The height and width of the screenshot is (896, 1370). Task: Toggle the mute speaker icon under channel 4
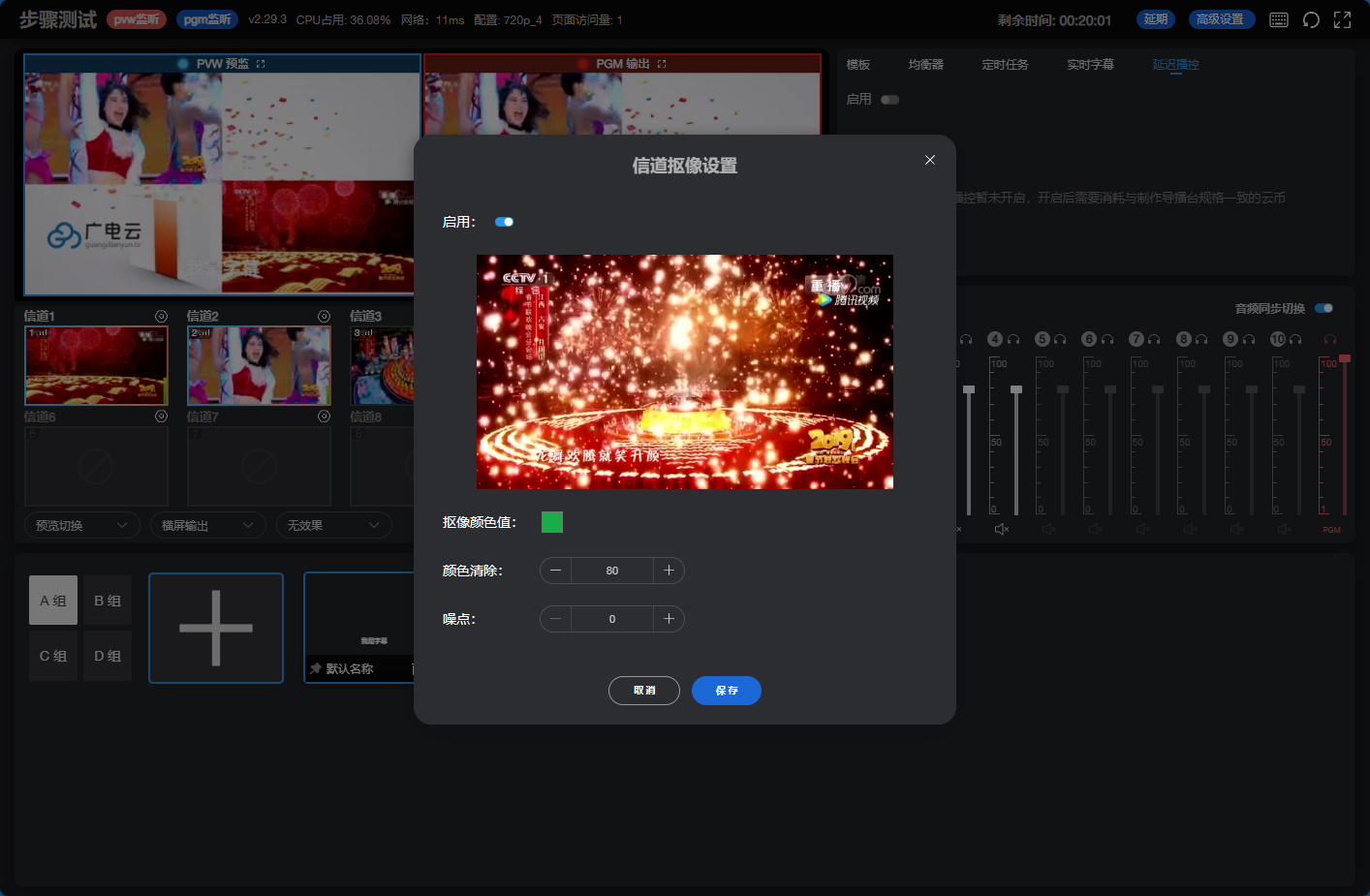[1002, 529]
